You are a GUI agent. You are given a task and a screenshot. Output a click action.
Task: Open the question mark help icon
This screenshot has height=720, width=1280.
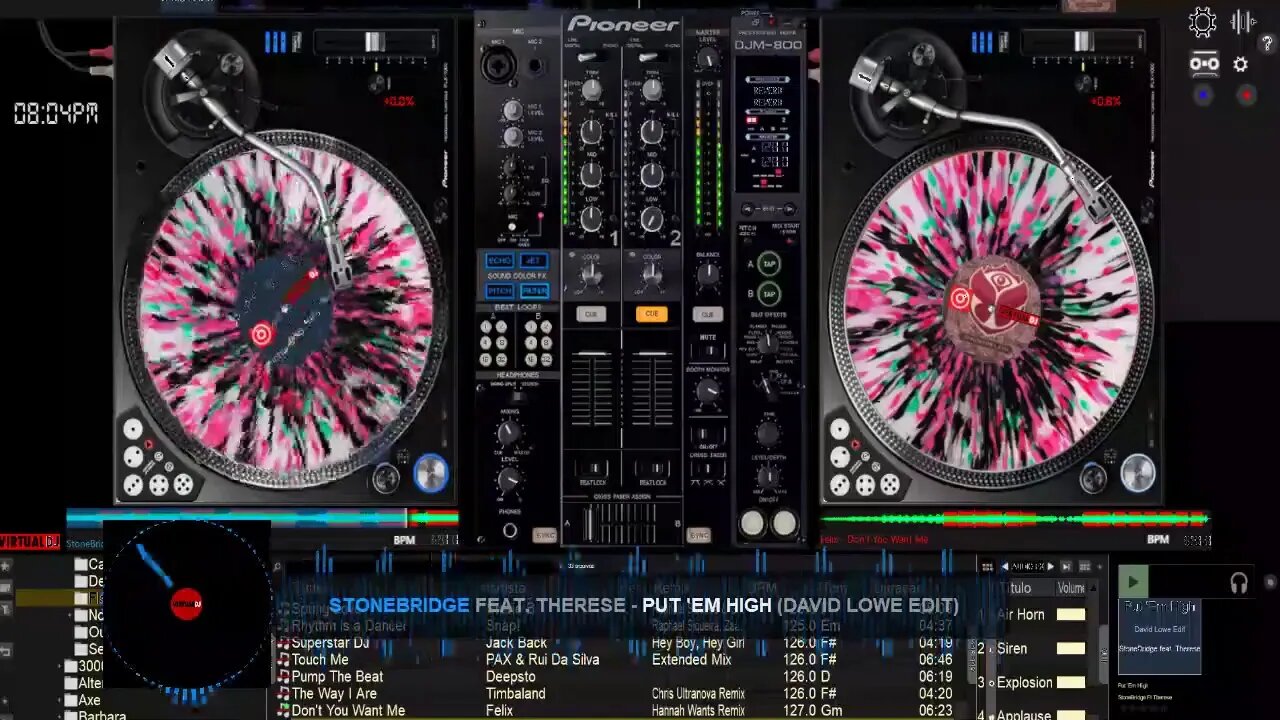[x=1267, y=44]
